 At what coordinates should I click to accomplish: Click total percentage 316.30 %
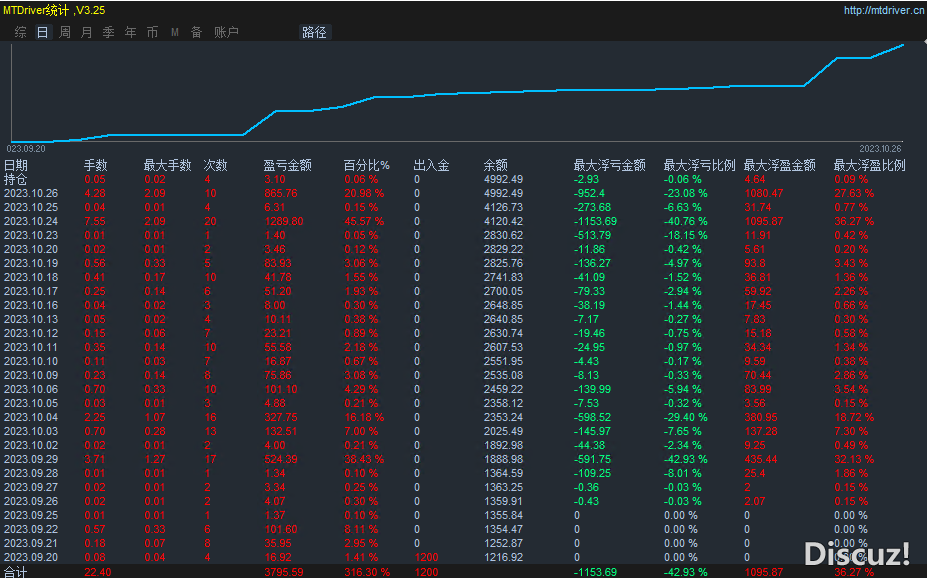pyautogui.click(x=367, y=572)
